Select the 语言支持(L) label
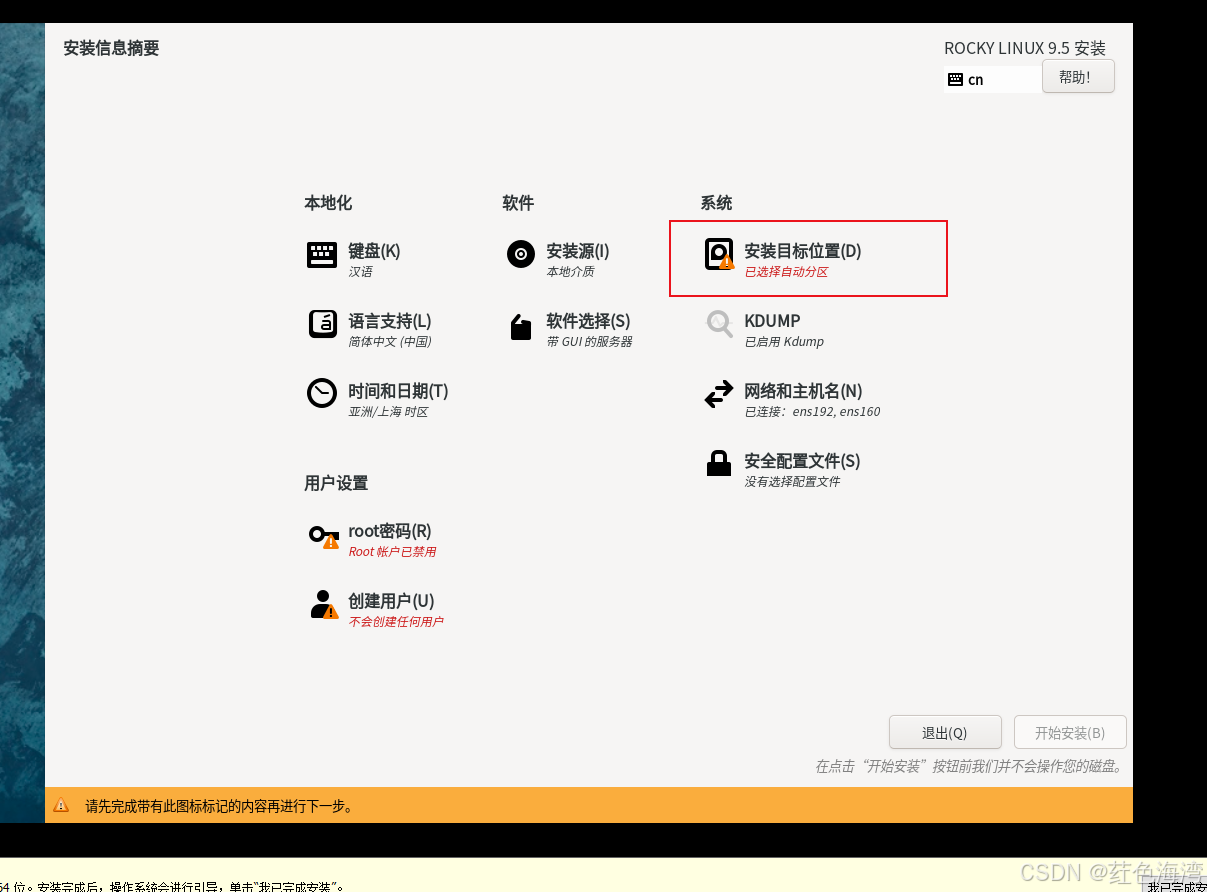The image size is (1207, 892). tap(390, 321)
